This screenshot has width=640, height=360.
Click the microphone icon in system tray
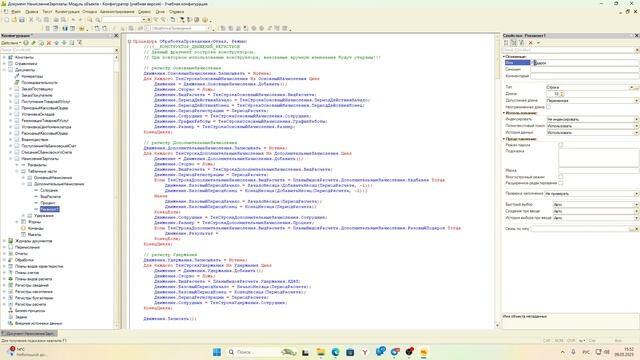click(x=573, y=352)
